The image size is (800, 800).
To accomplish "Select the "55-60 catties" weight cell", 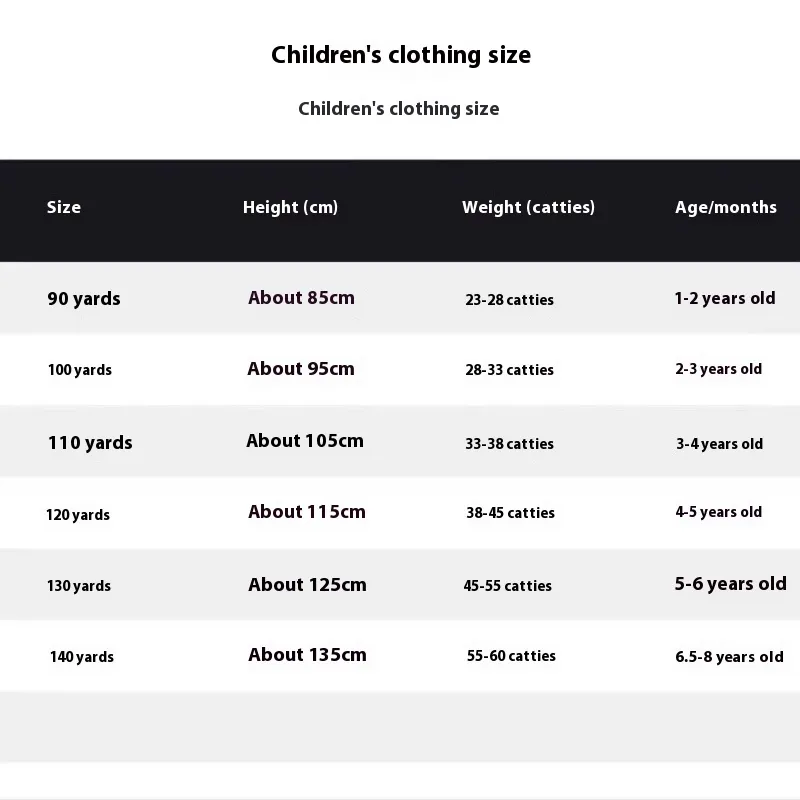I will point(511,656).
